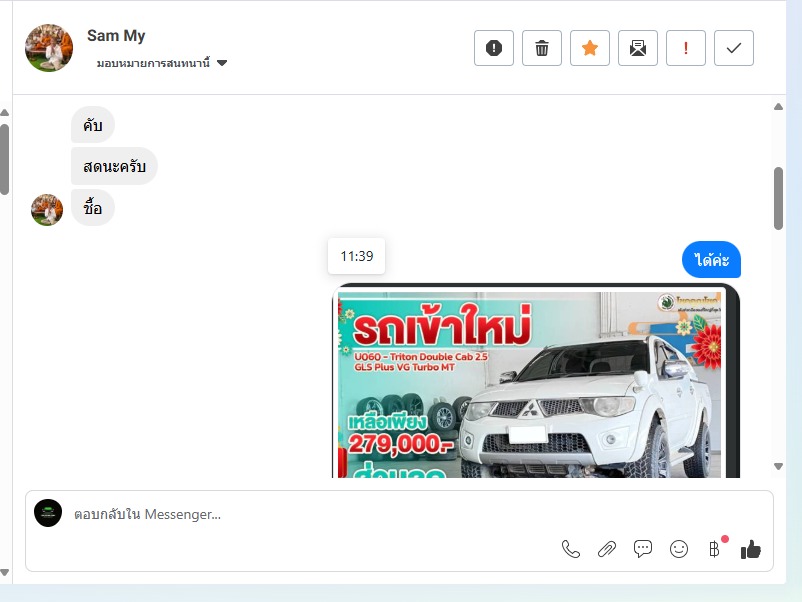
Task: Click the chat scroll-up arrow at the top right
Action: click(x=778, y=107)
